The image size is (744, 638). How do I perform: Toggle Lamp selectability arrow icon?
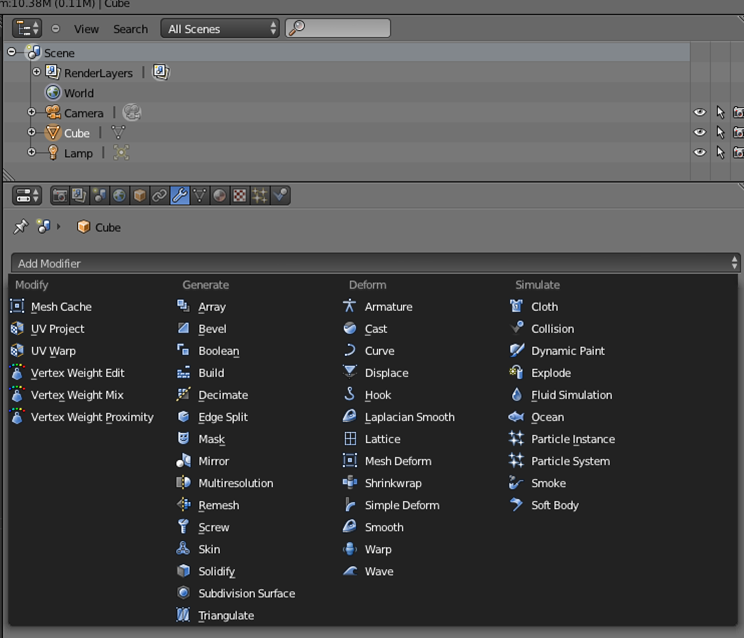[x=720, y=153]
